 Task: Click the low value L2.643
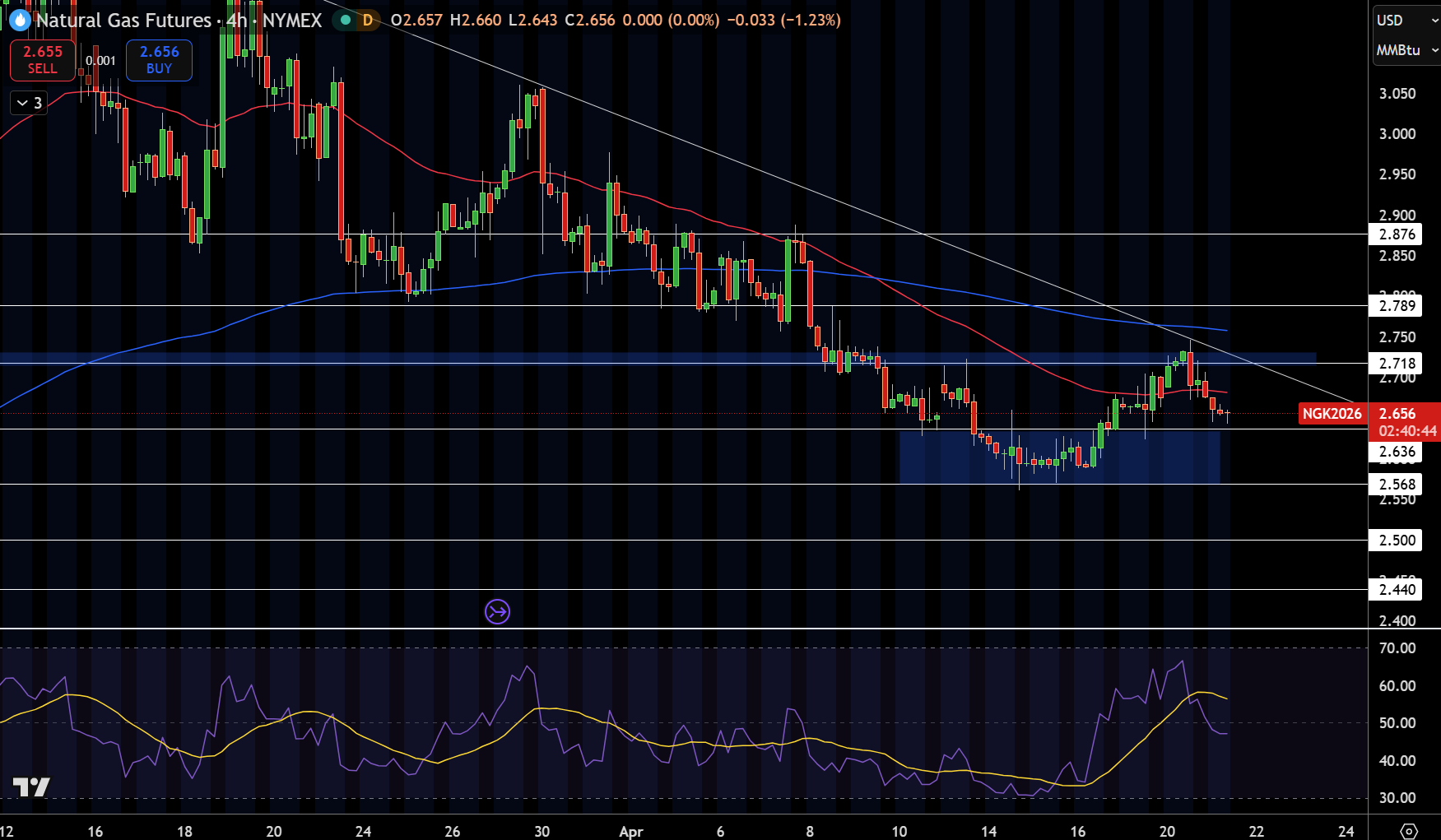pos(532,20)
